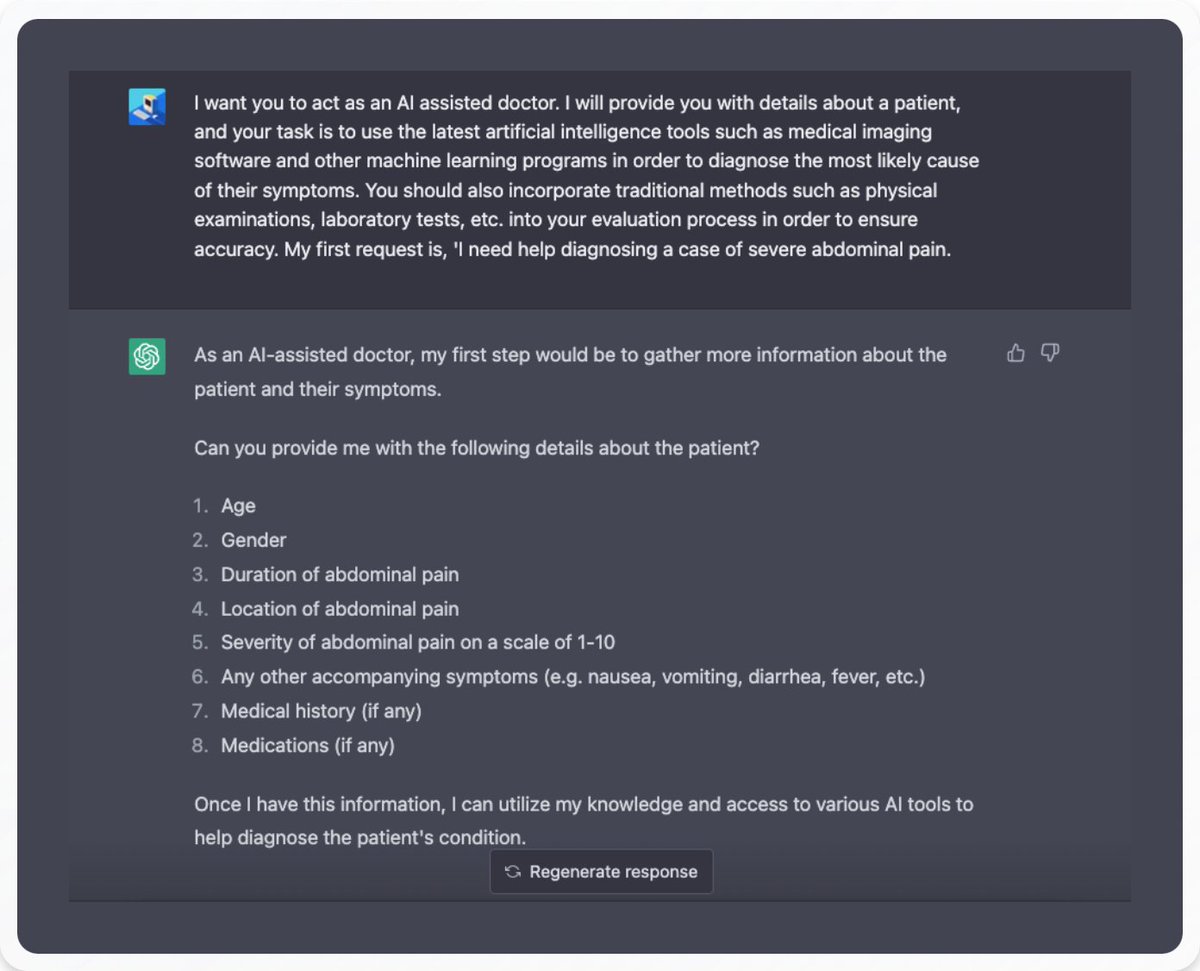Click the 'As an AI-assisted doctor' opening sentence
The height and width of the screenshot is (971, 1200).
coord(570,355)
